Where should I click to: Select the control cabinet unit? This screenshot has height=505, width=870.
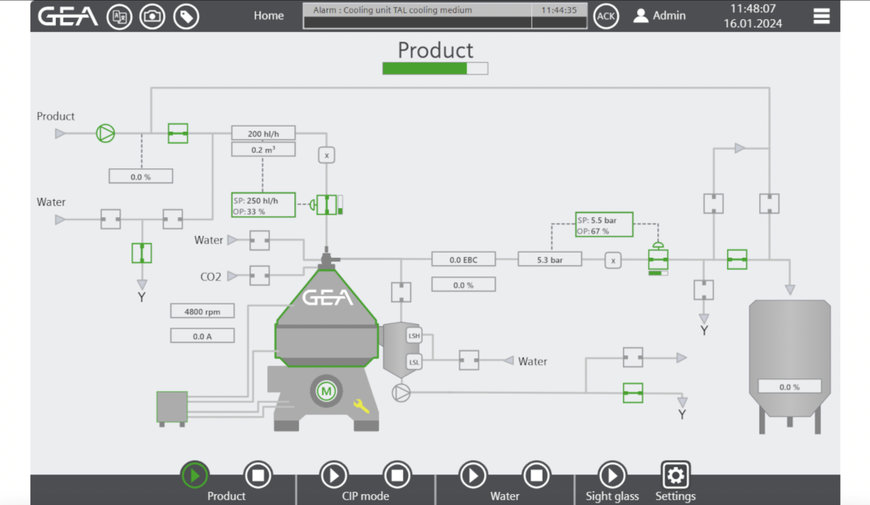[x=172, y=408]
